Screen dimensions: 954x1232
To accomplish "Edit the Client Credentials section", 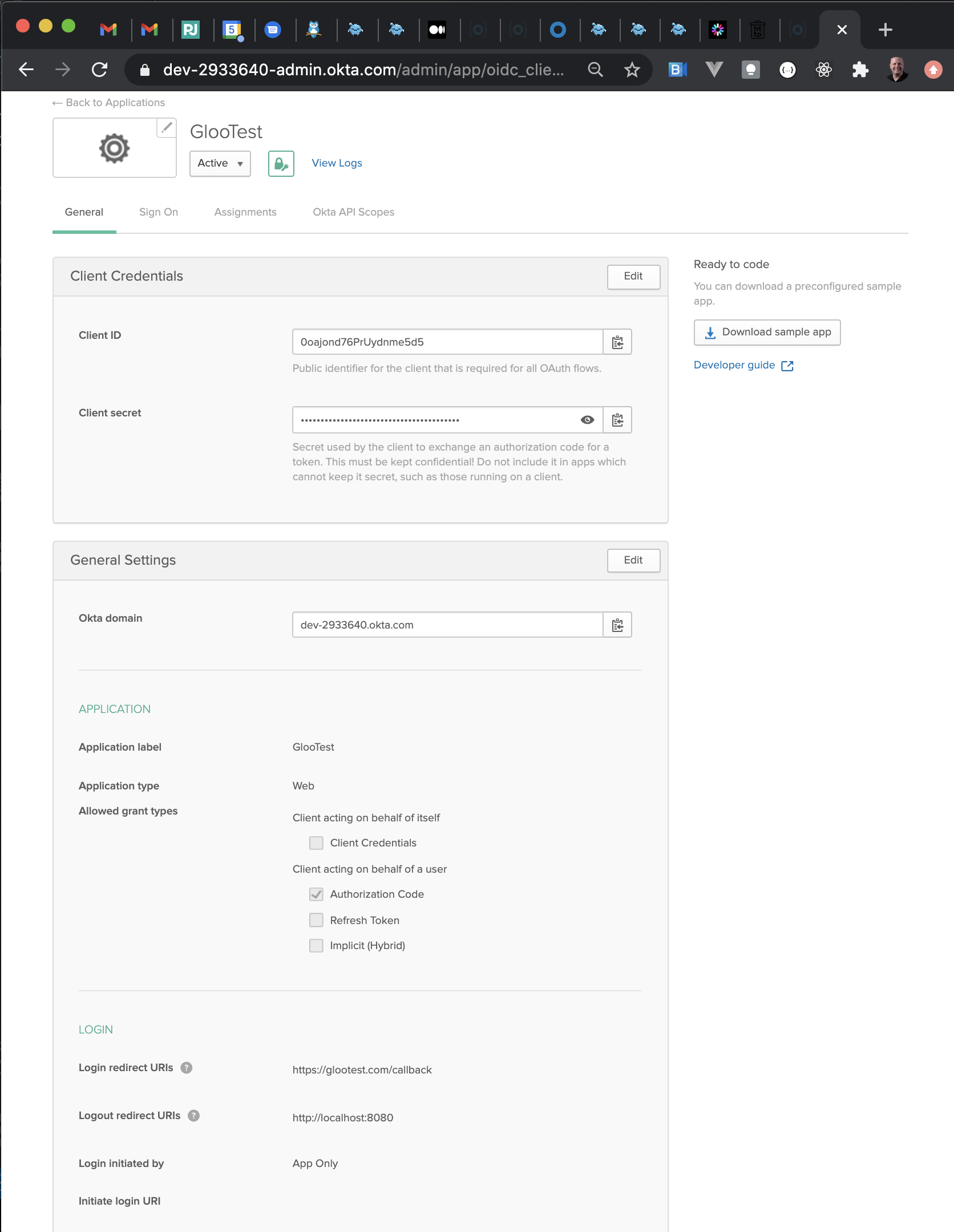I will coord(633,277).
